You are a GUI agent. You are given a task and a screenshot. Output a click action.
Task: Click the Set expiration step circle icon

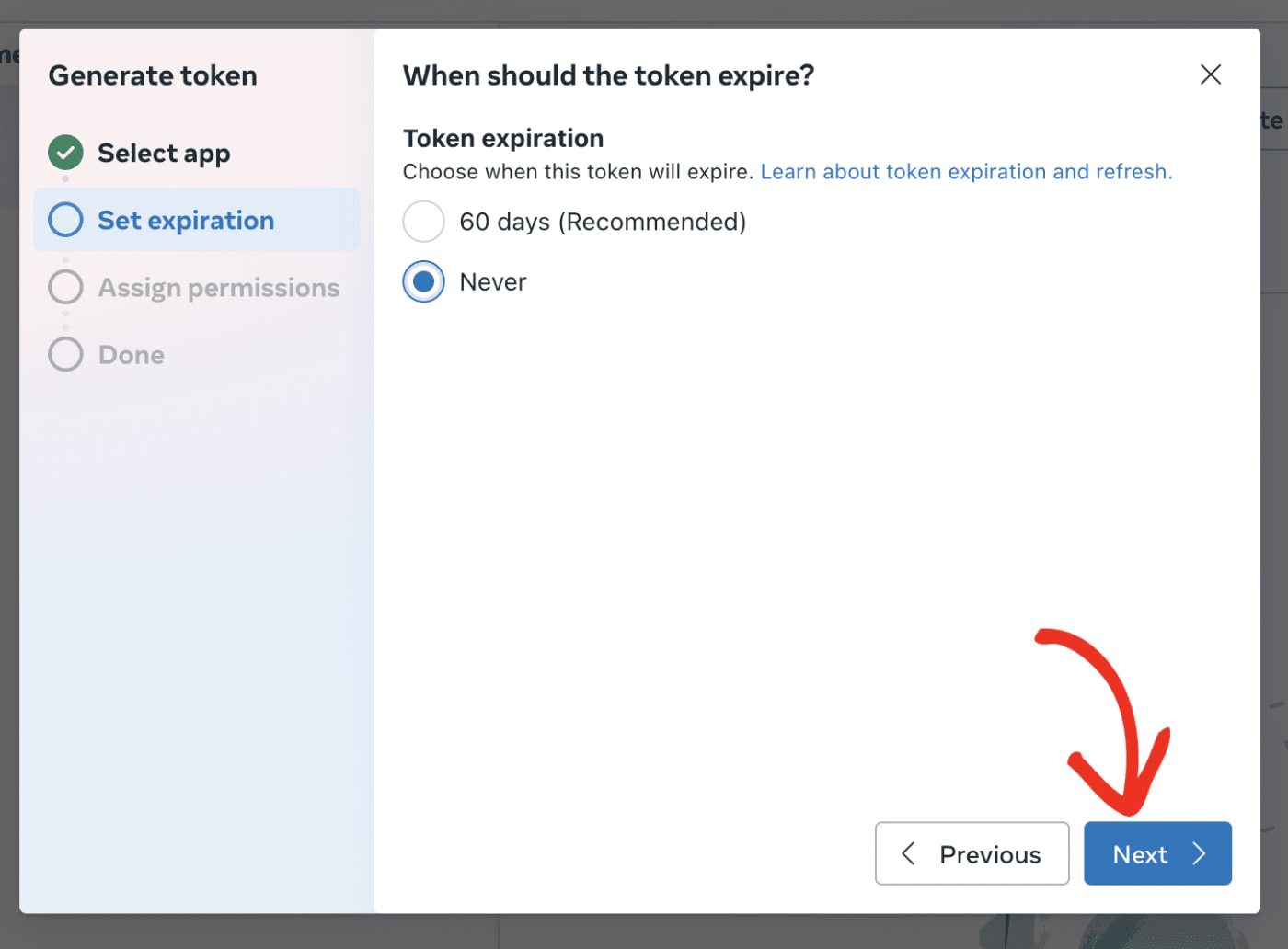click(x=64, y=220)
